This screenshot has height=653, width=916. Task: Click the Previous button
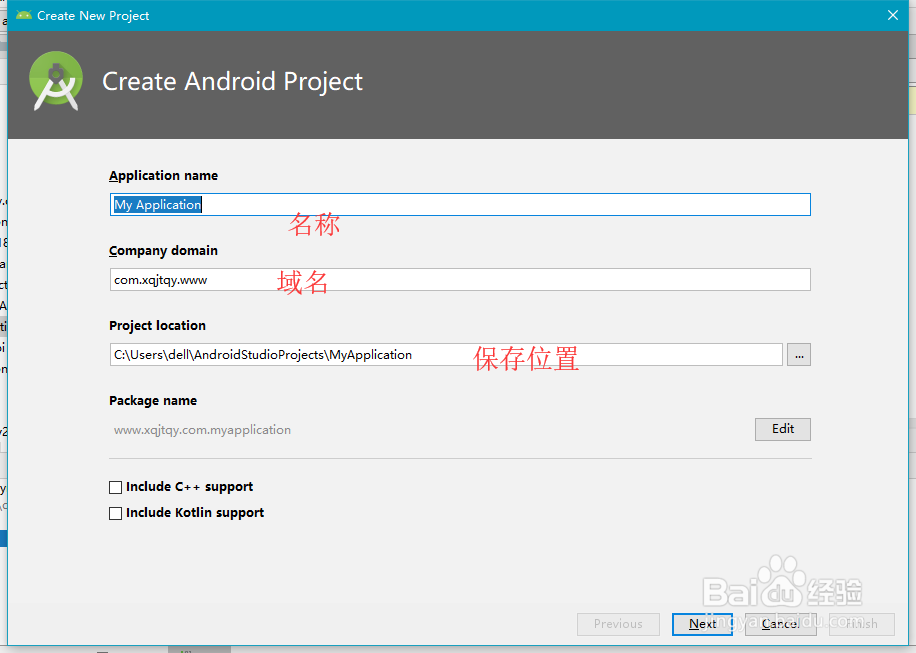point(618,623)
